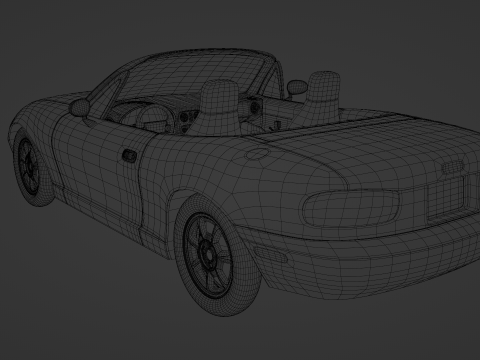The image size is (480, 360).
Task: Select the driver seat headrest
Action: (219, 97)
